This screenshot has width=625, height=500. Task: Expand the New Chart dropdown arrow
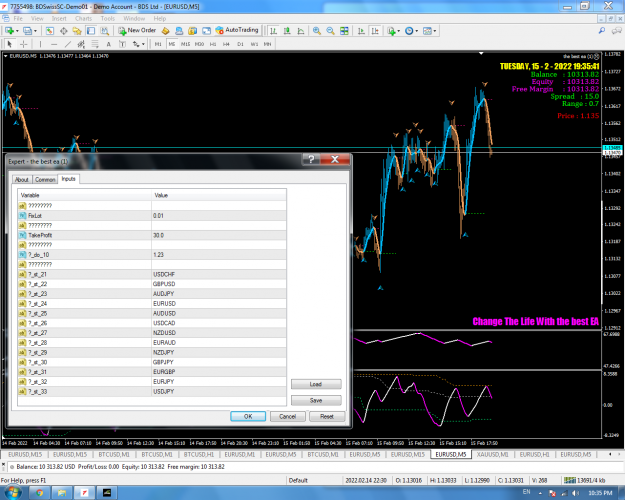(x=17, y=31)
